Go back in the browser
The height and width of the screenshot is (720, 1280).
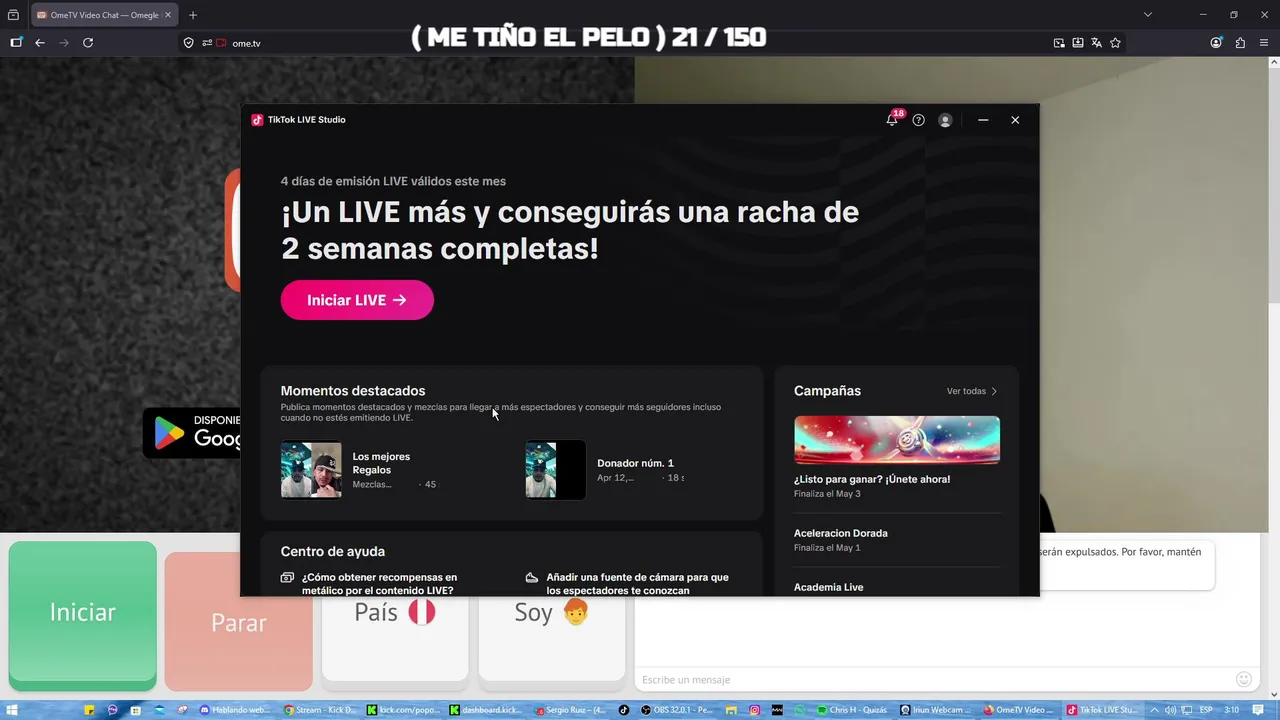[40, 43]
